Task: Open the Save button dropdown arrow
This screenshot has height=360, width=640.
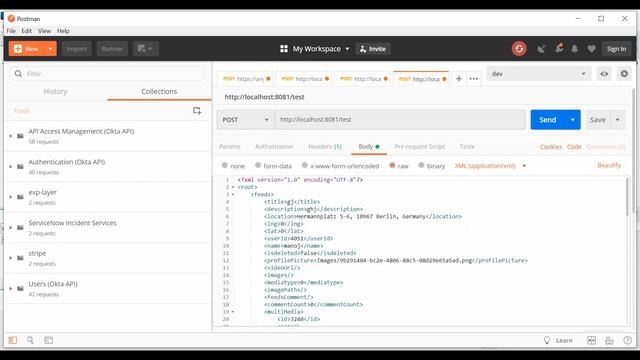Action: (x=618, y=120)
